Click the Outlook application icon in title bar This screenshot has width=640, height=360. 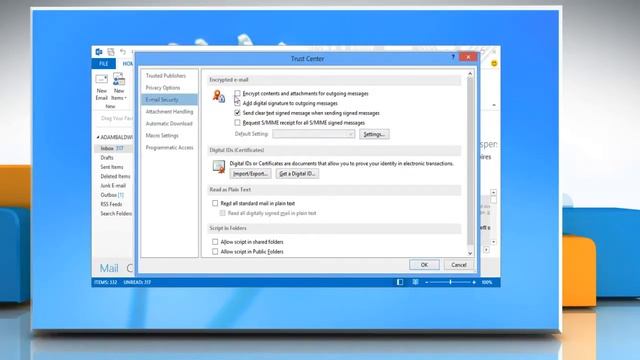99,52
